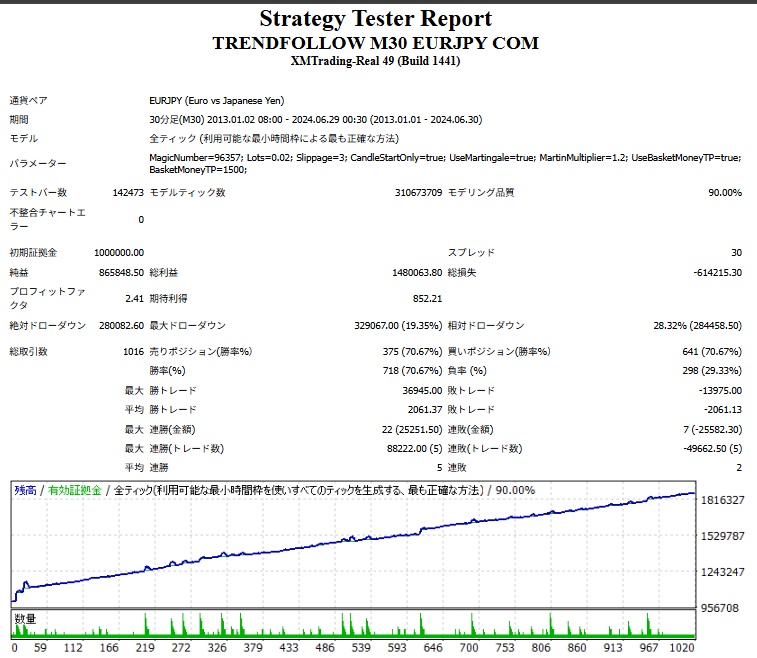Click the 残高 legend label on chart

click(x=25, y=490)
